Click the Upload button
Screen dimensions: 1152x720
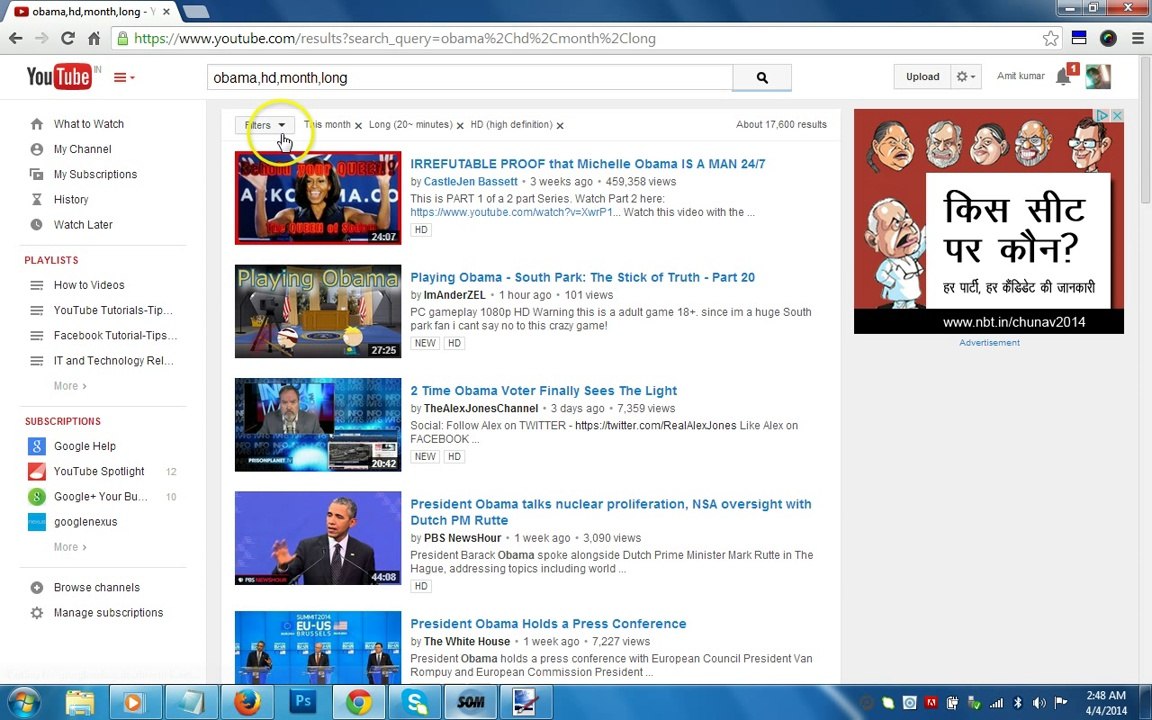922,76
